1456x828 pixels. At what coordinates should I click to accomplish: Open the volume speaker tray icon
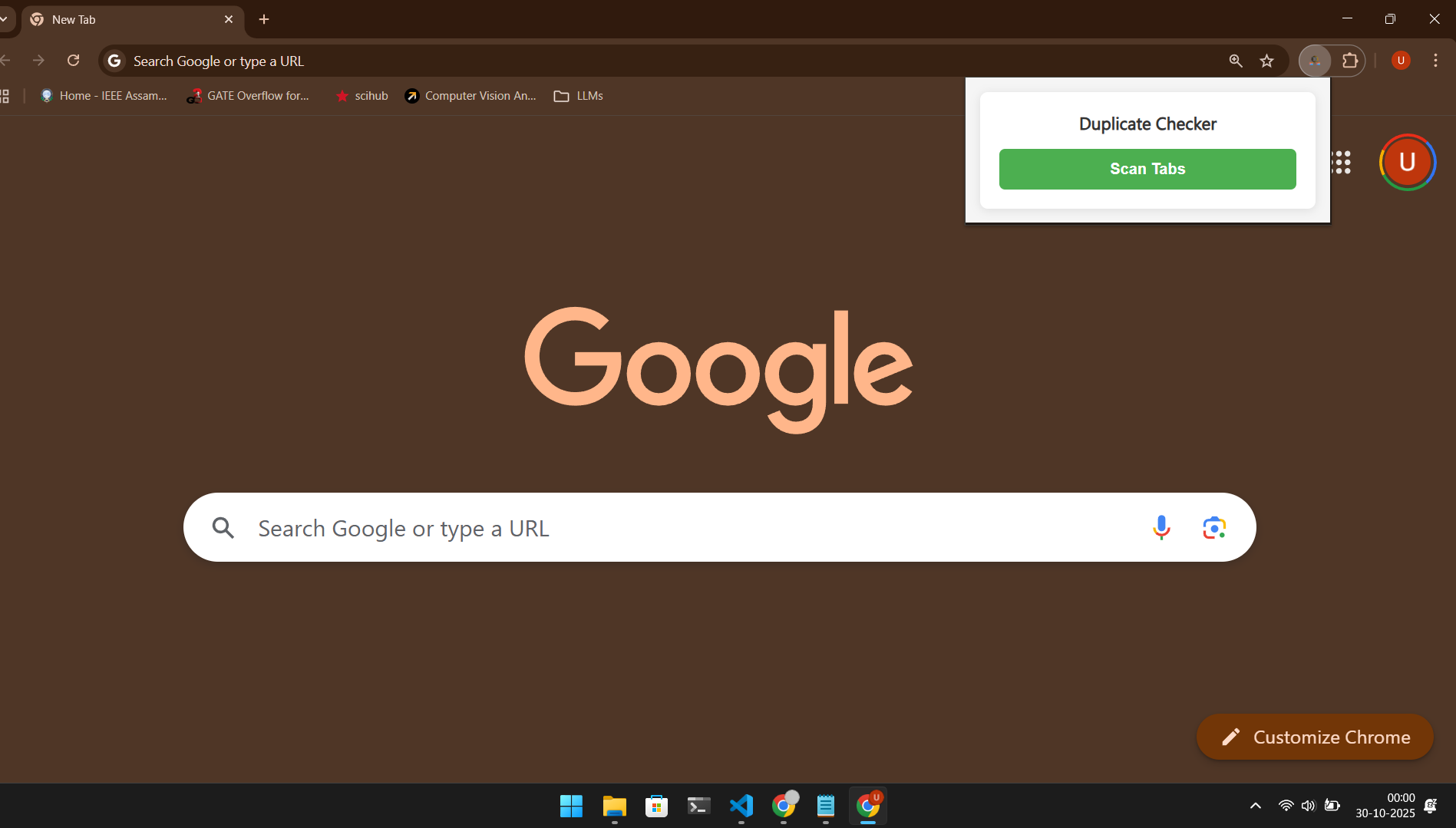[x=1309, y=806]
